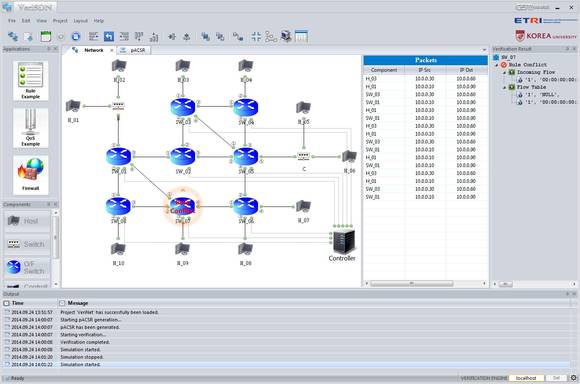Click the computer tower toolbar icon
The width and height of the screenshot is (580, 384).
coord(286,36)
